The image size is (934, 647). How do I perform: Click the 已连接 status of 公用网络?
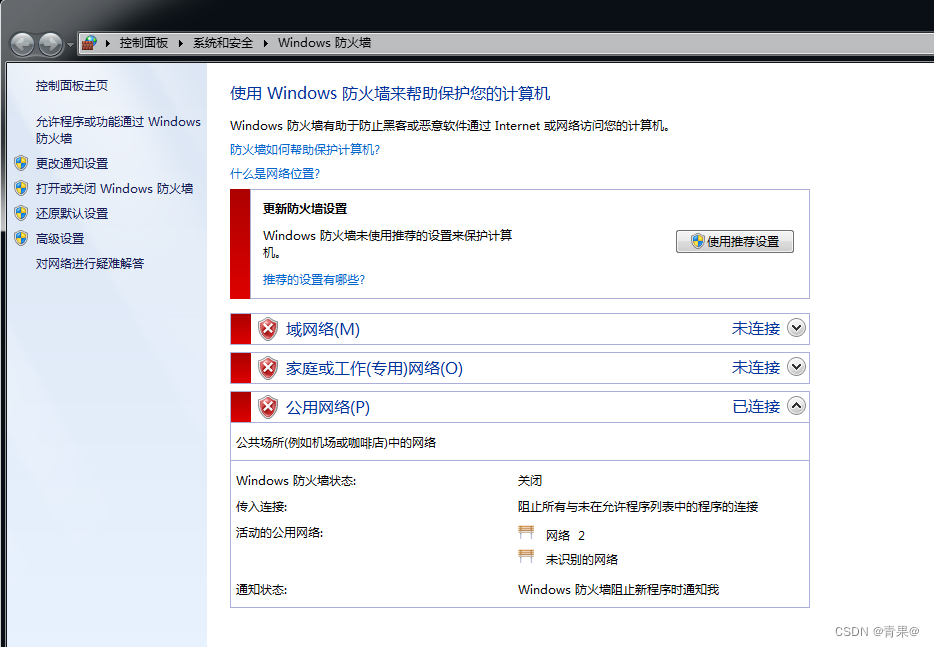(756, 406)
